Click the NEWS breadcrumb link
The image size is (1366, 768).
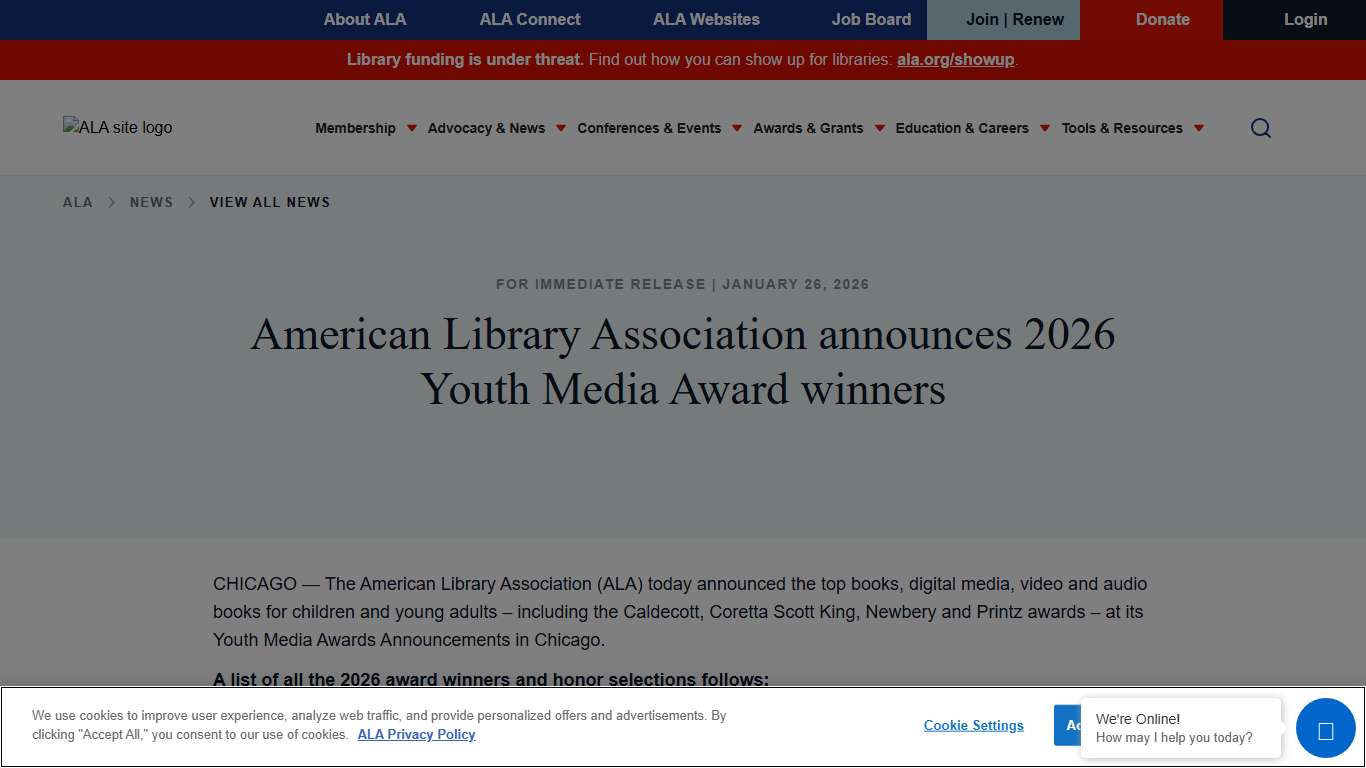point(151,202)
